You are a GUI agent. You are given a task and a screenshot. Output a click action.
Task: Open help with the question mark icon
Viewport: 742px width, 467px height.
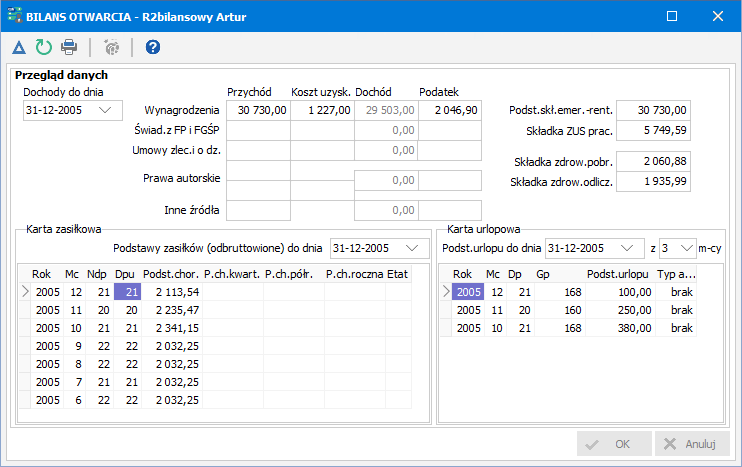(152, 47)
